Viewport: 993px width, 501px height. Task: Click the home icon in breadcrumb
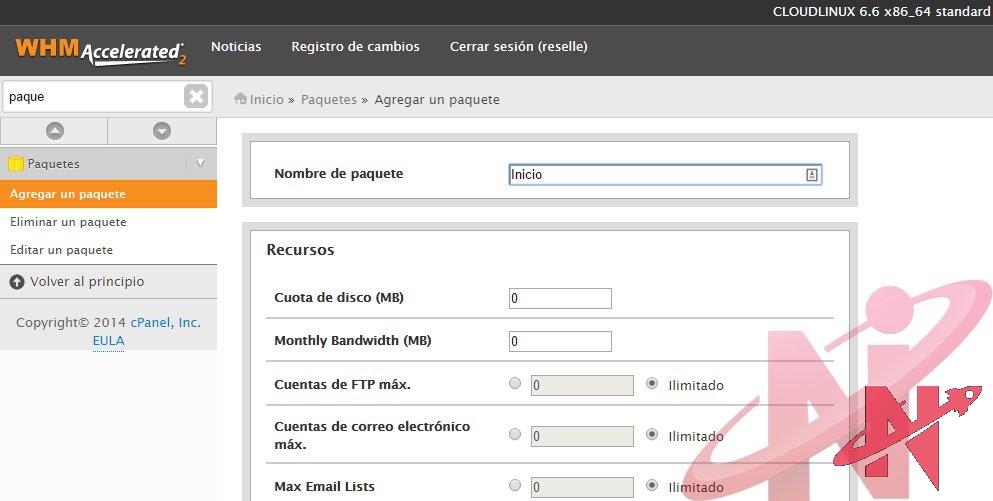point(240,99)
